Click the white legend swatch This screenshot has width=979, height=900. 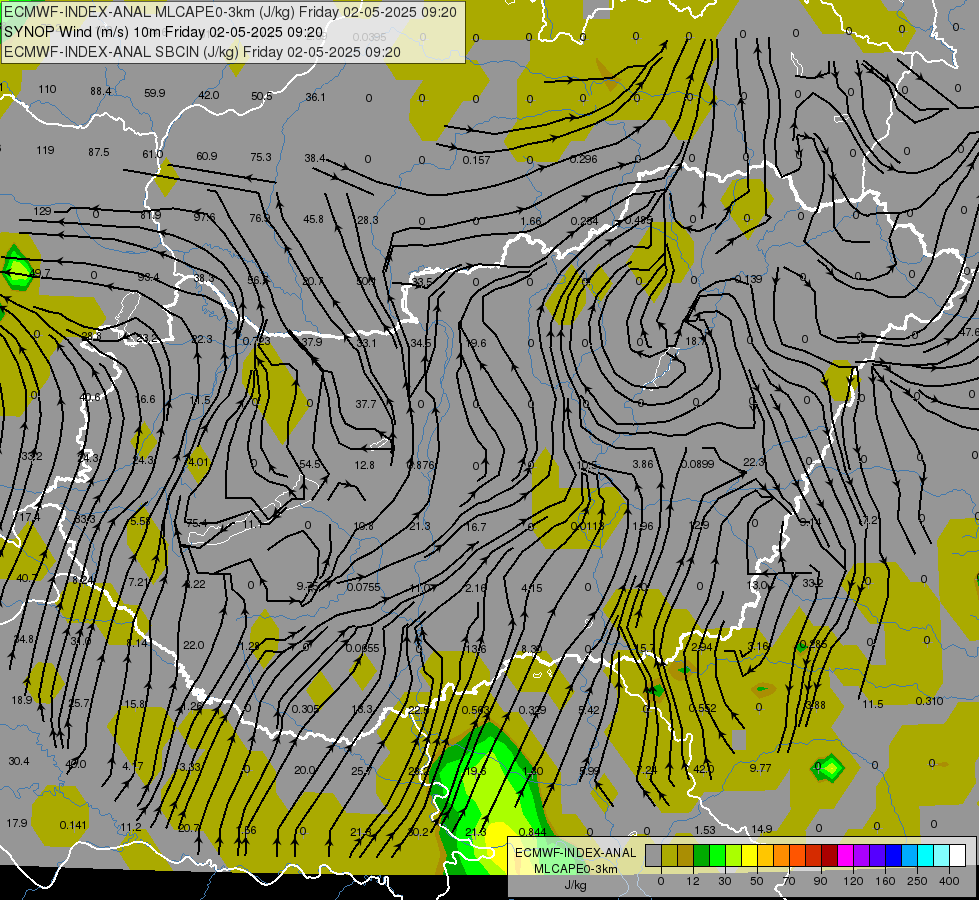click(958, 856)
